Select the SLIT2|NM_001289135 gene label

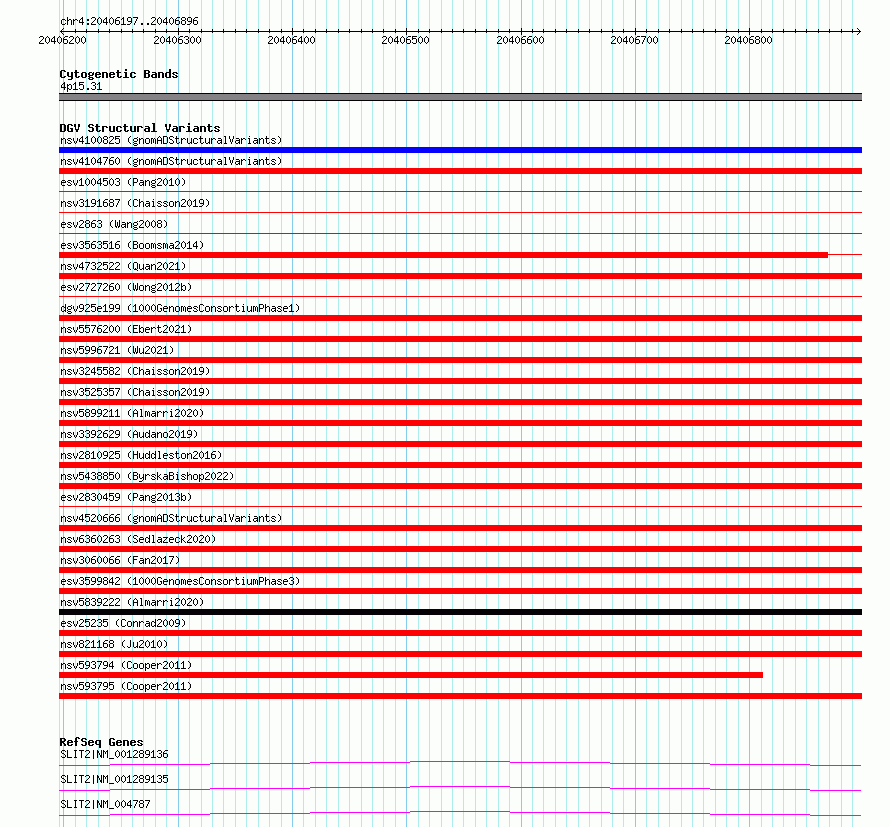tap(114, 779)
